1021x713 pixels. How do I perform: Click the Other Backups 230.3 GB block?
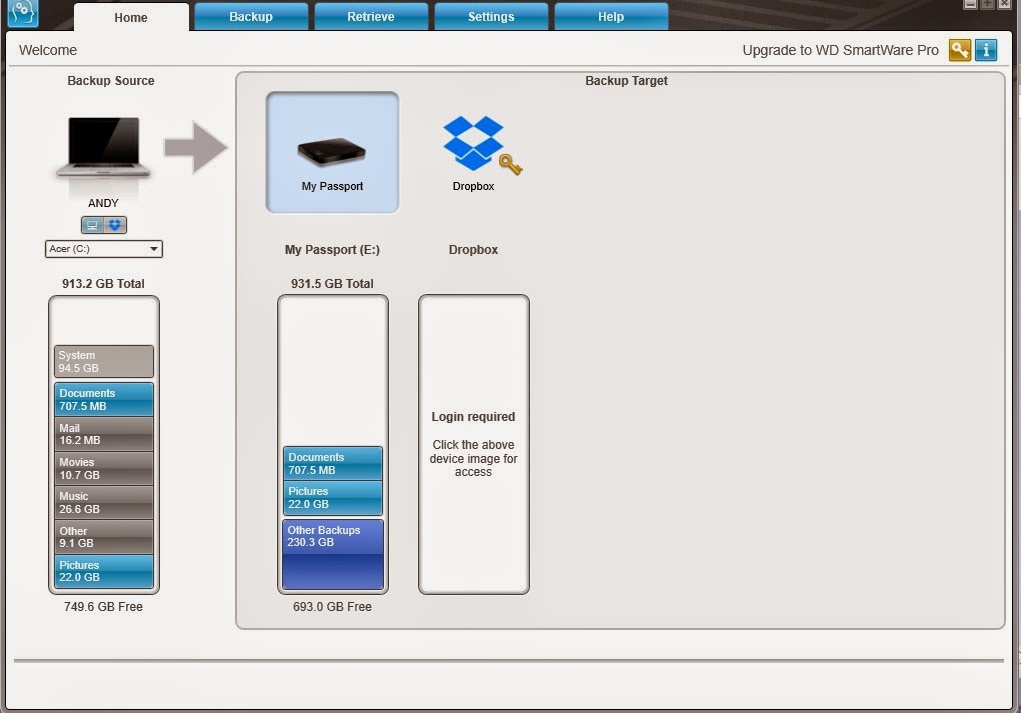[x=333, y=554]
